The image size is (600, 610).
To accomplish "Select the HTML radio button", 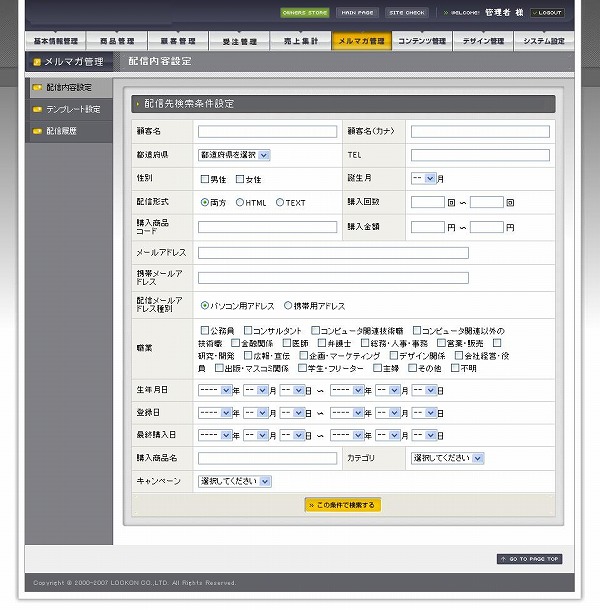I will tap(240, 202).
